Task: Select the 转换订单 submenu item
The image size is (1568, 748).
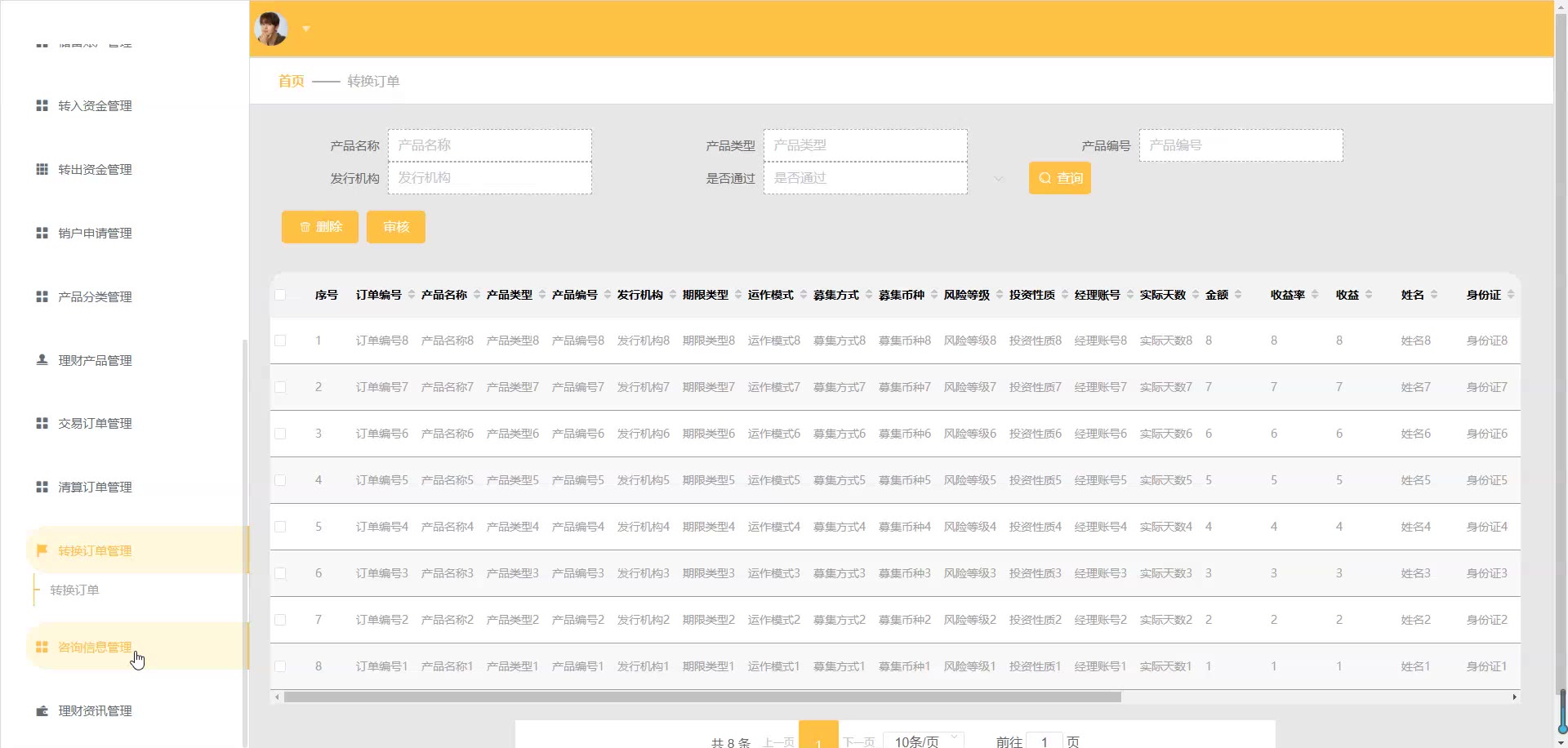Action: (74, 590)
